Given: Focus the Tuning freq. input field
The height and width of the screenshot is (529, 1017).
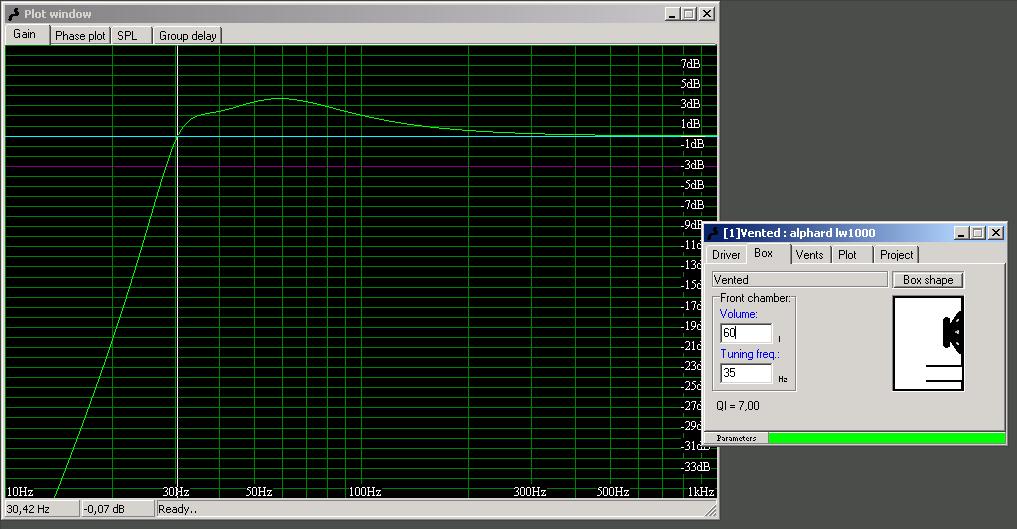Looking at the screenshot, I should pos(746,373).
